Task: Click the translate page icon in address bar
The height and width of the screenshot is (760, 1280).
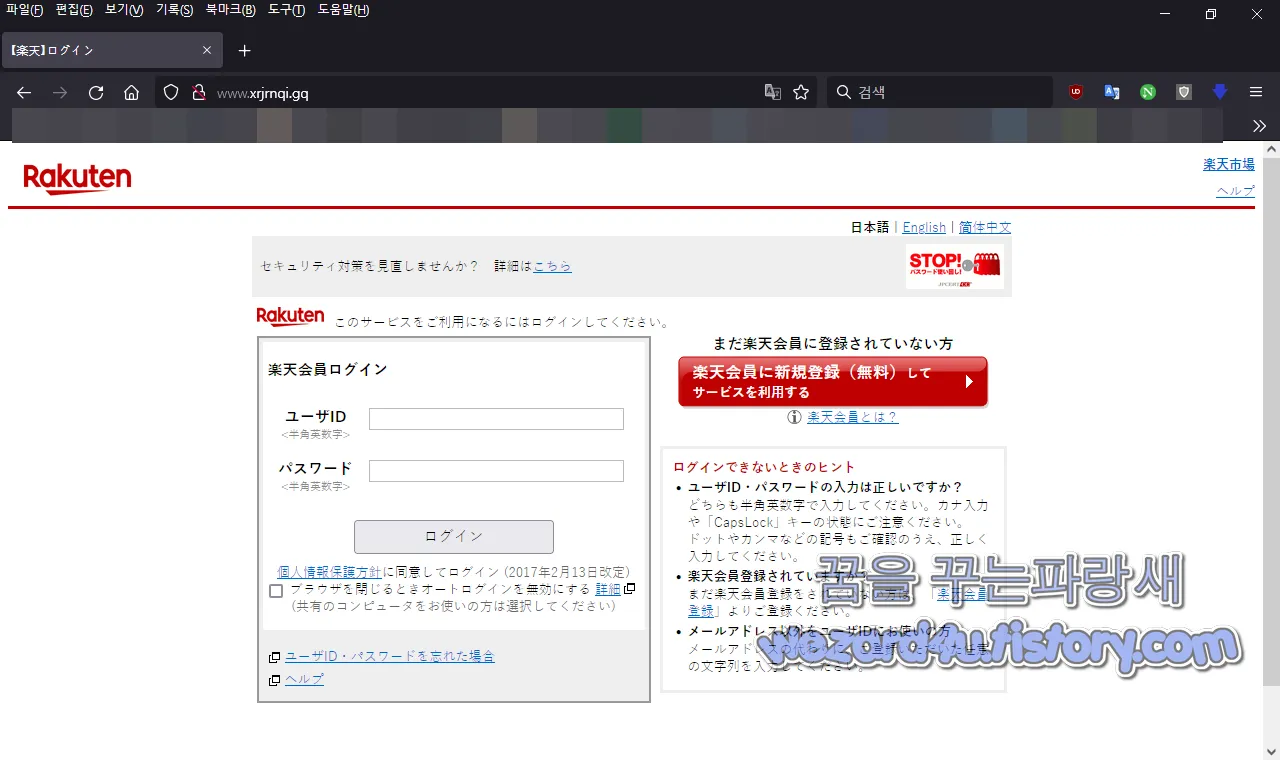Action: pos(772,92)
